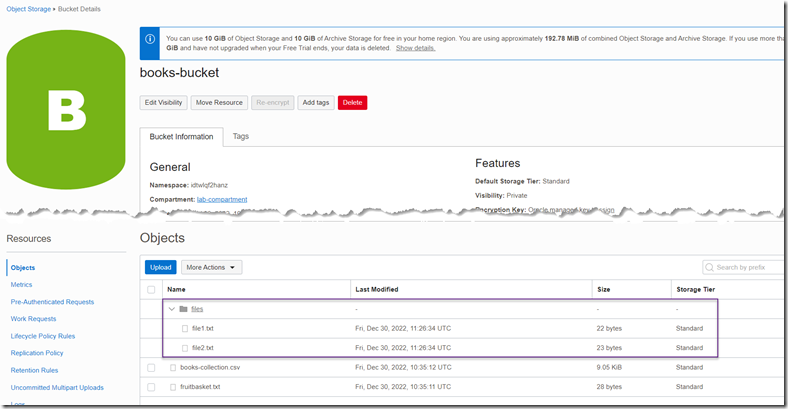
Task: Open the More Actions dropdown
Action: click(211, 267)
